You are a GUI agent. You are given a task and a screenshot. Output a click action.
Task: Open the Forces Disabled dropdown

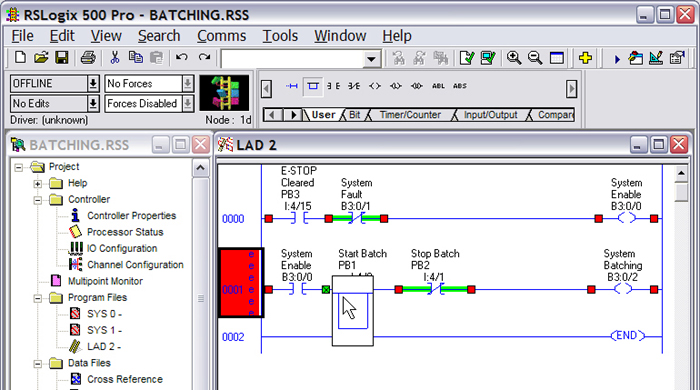[x=188, y=104]
